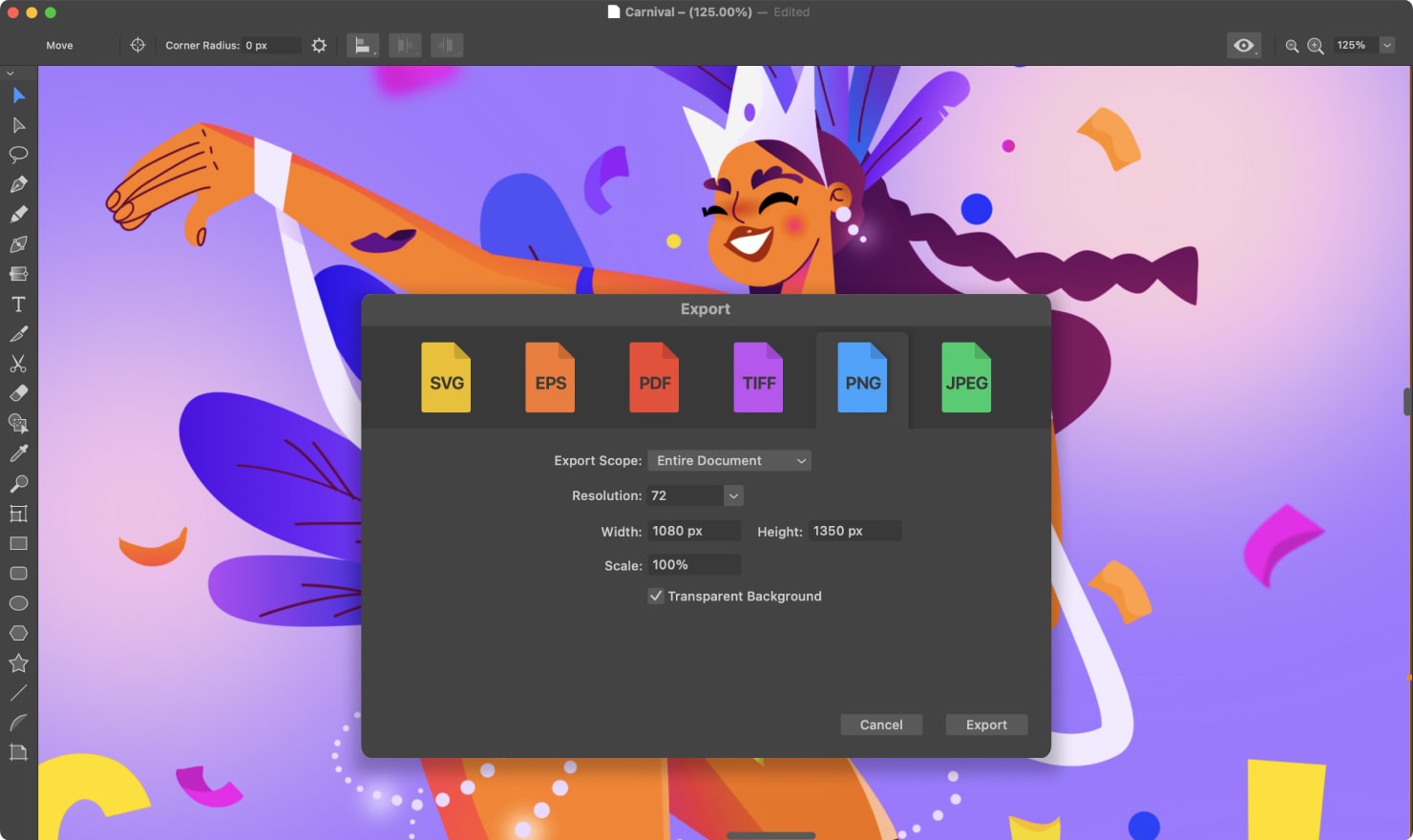Viewport: 1413px width, 840px height.
Task: Select the Lasso tool
Action: pyautogui.click(x=18, y=155)
